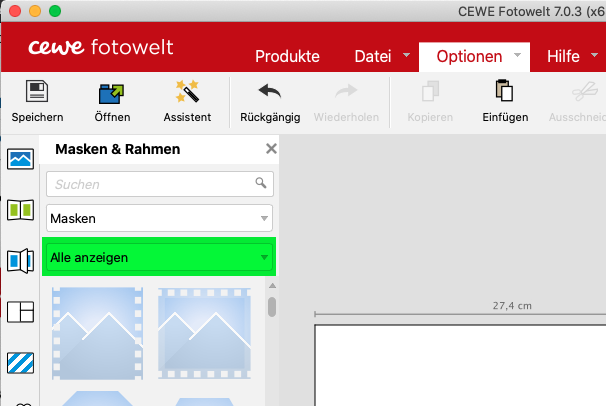606x406 pixels.
Task: Click the 27,4 cm width label
Action: click(x=512, y=306)
